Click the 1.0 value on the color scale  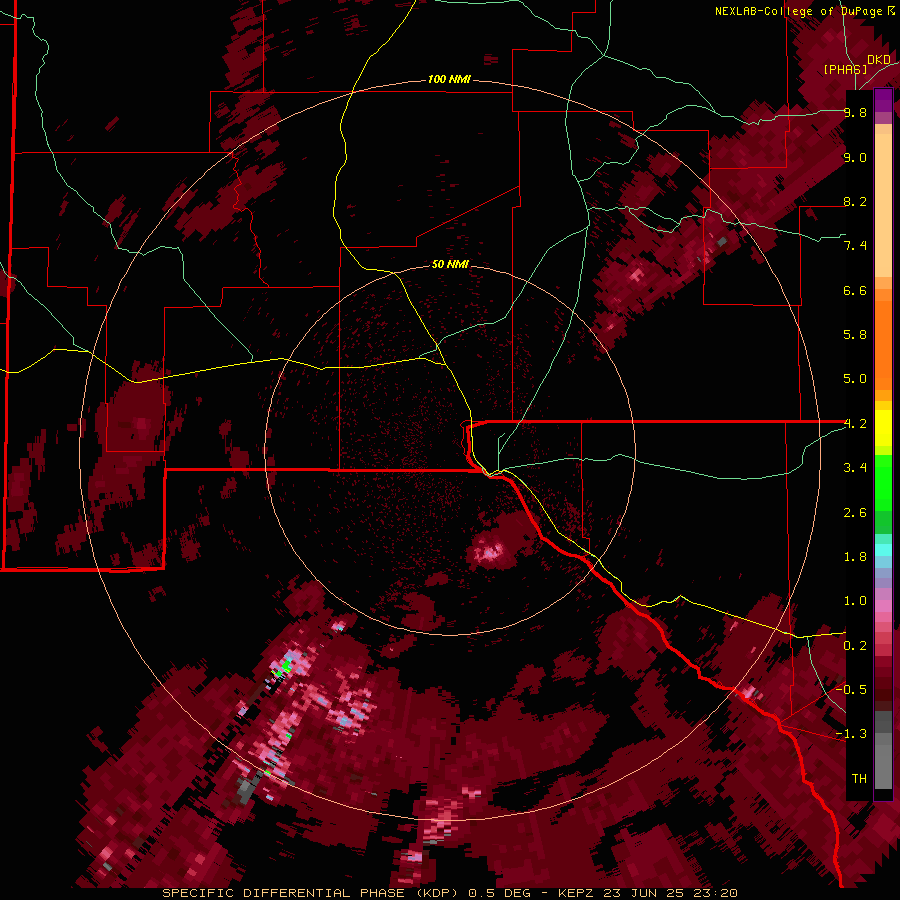click(855, 601)
